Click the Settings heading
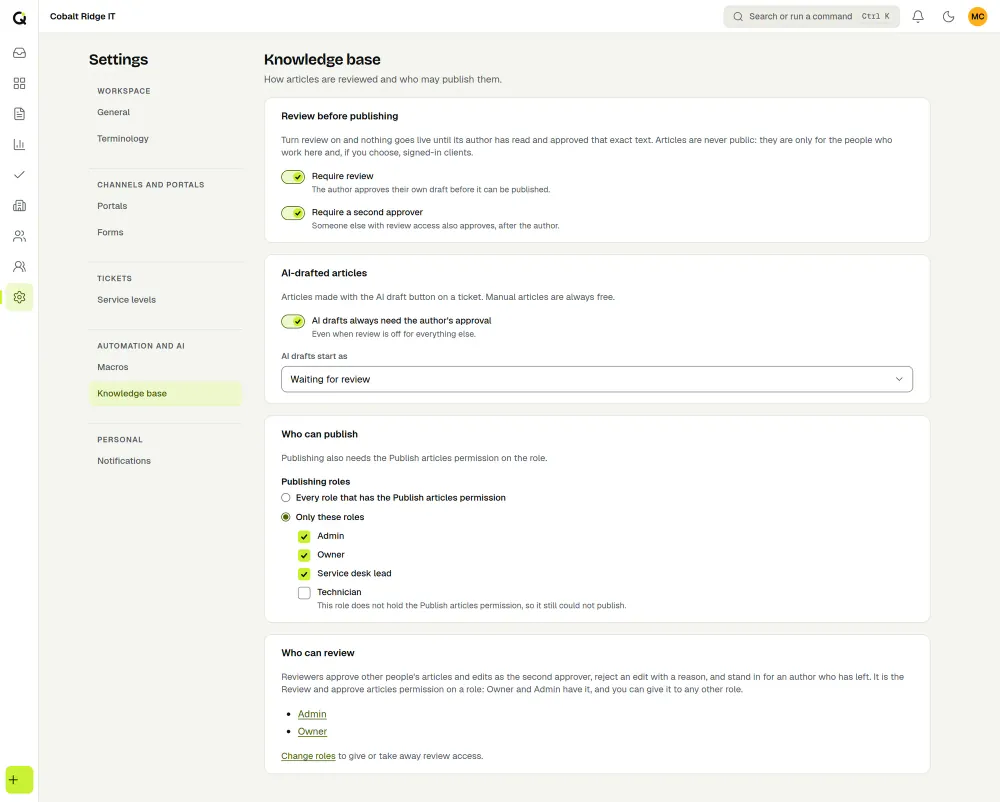The height and width of the screenshot is (802, 1000). tap(119, 59)
